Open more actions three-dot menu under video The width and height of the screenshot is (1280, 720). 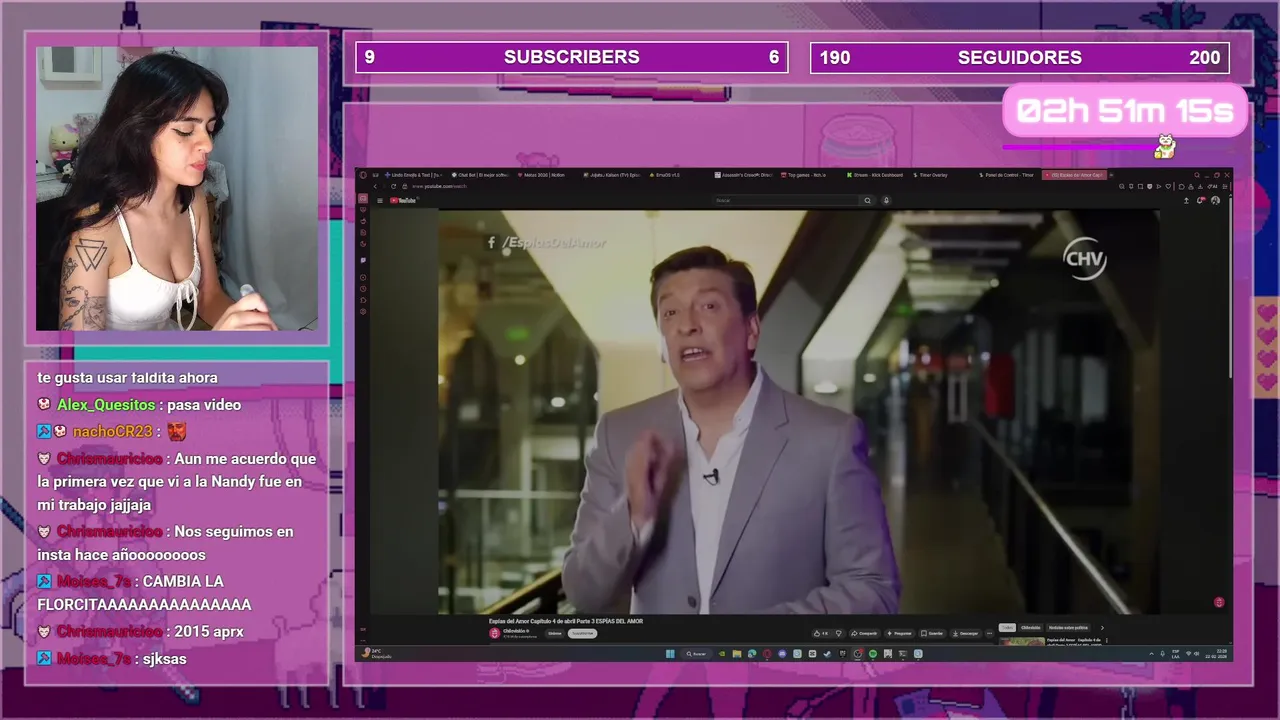point(989,633)
